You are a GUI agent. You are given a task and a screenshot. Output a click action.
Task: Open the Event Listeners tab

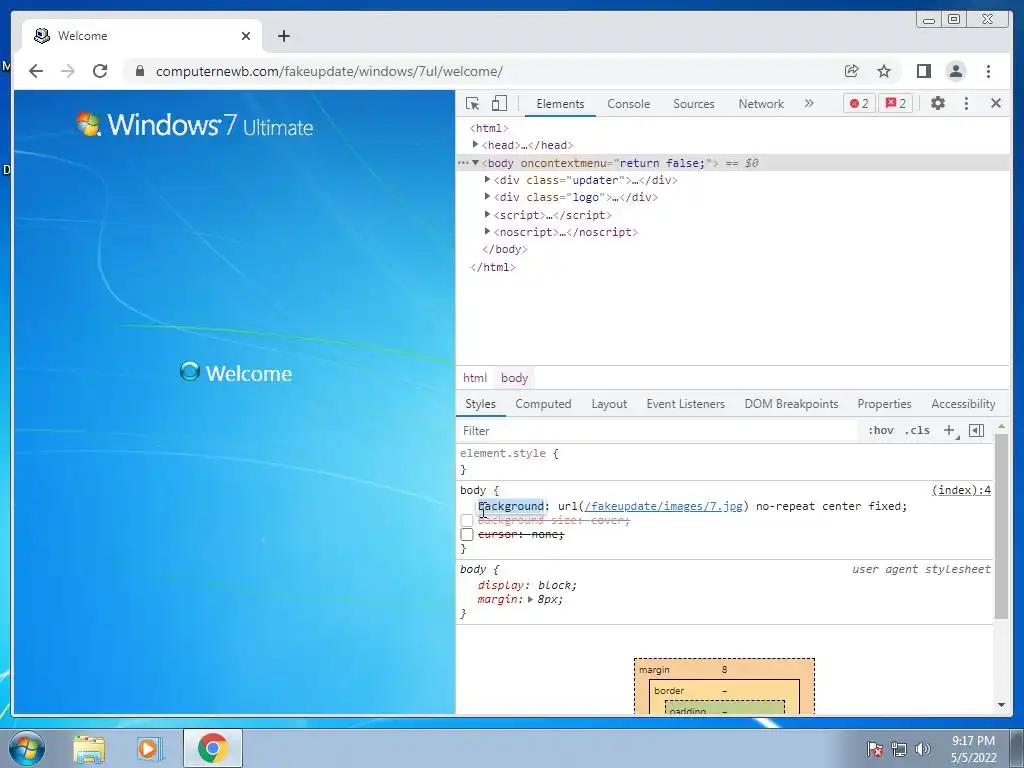pos(685,404)
